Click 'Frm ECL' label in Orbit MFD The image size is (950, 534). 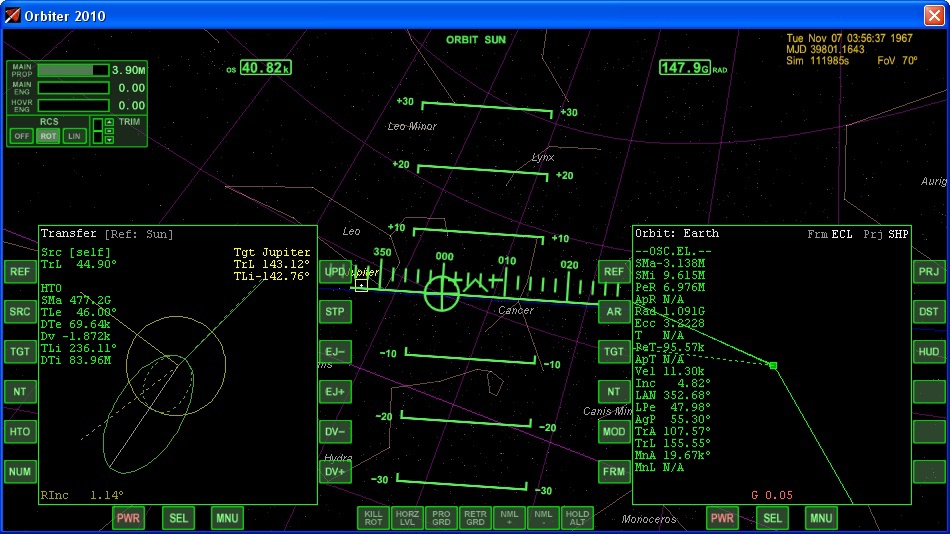tap(829, 234)
